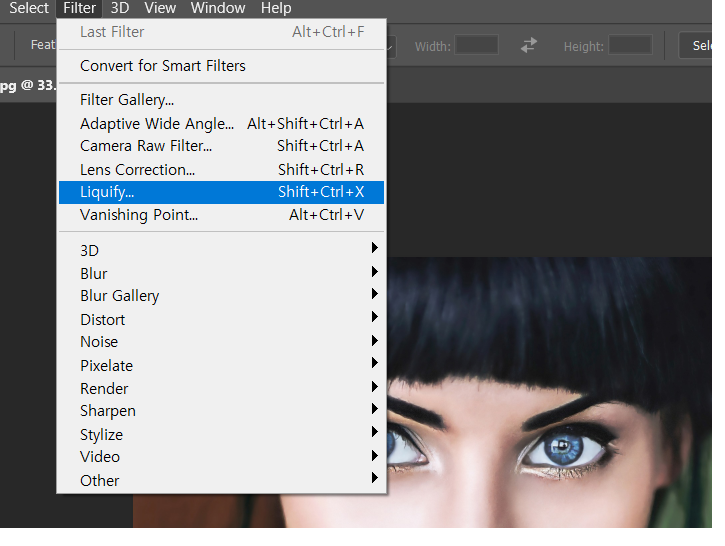Expand the Noise submenu
The image size is (725, 546).
point(221,342)
